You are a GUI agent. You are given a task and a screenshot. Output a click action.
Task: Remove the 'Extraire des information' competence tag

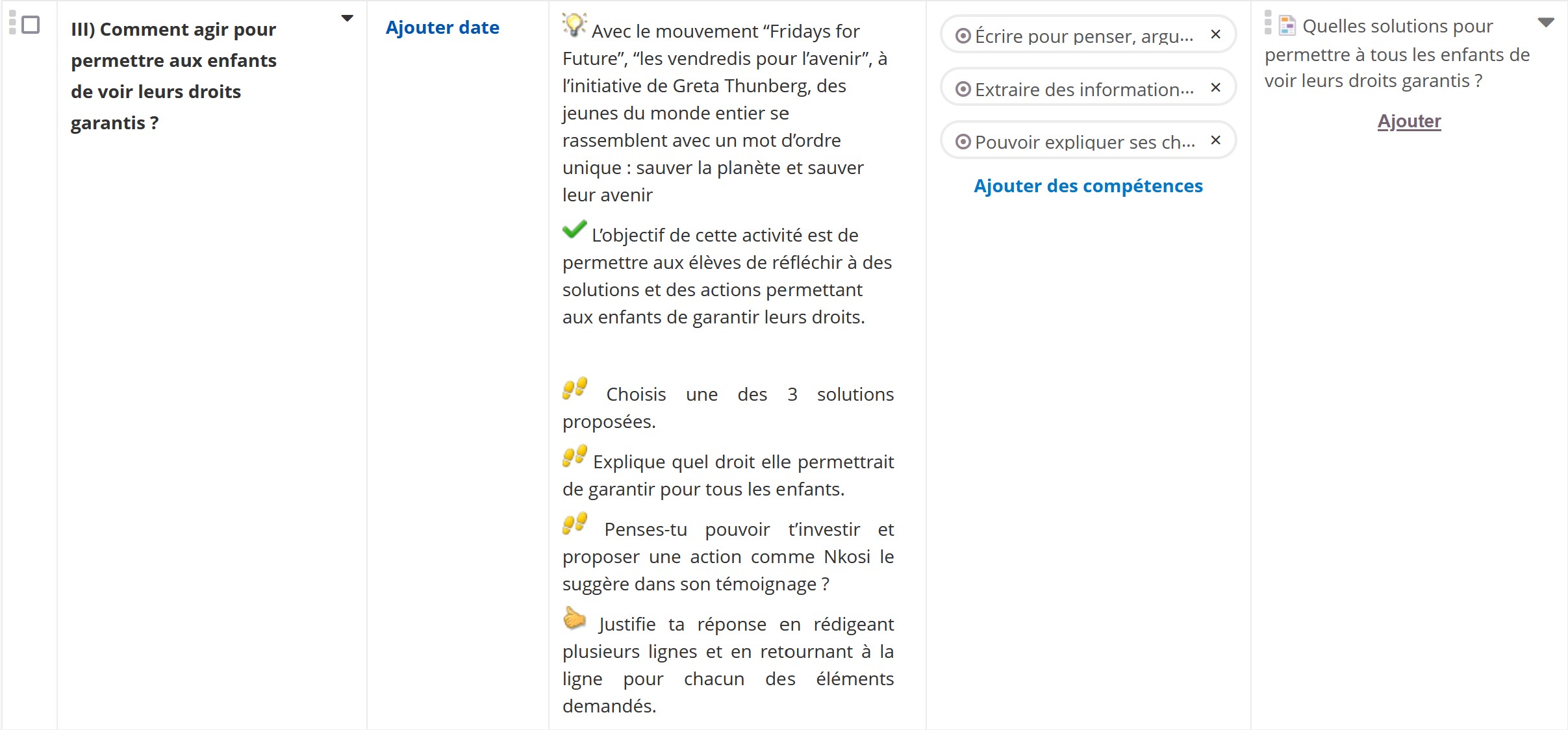(1216, 88)
